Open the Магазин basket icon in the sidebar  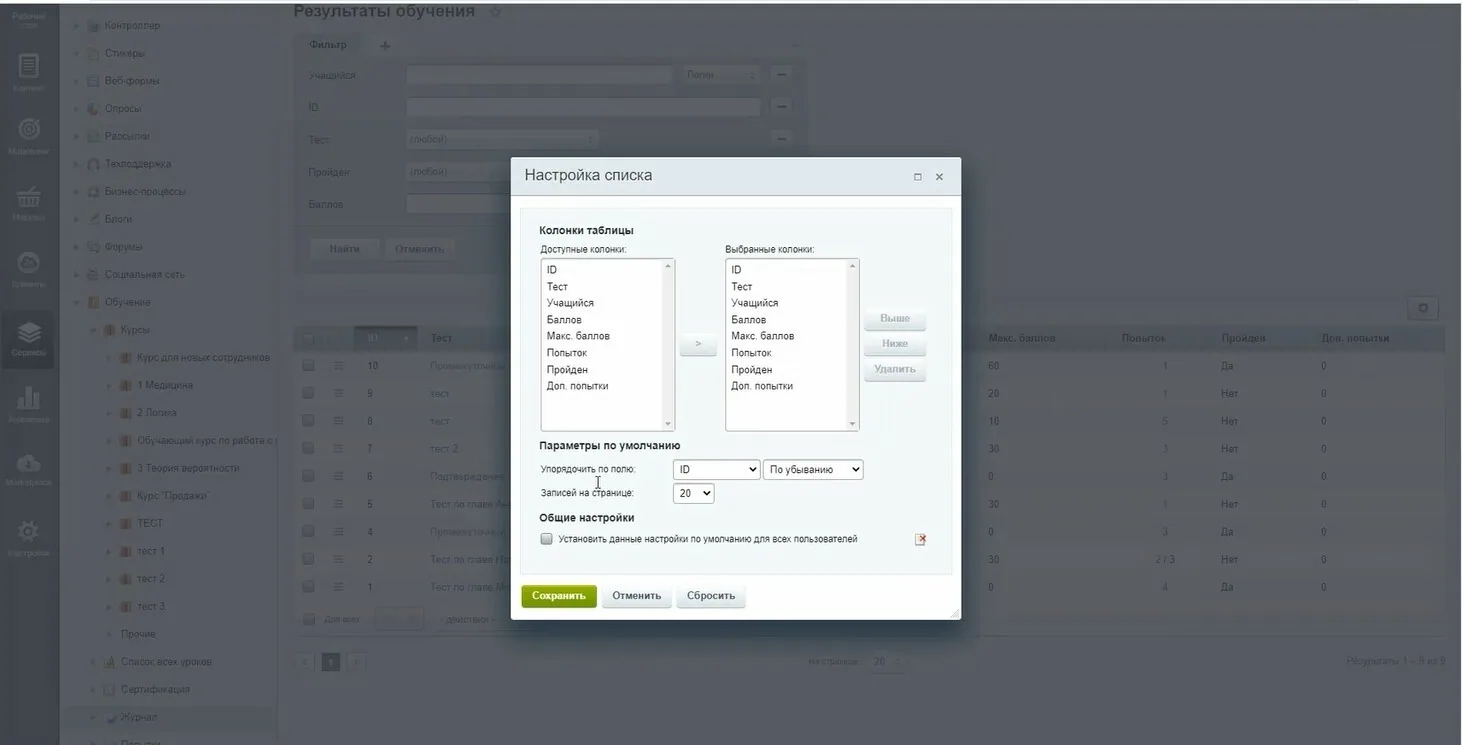[29, 203]
